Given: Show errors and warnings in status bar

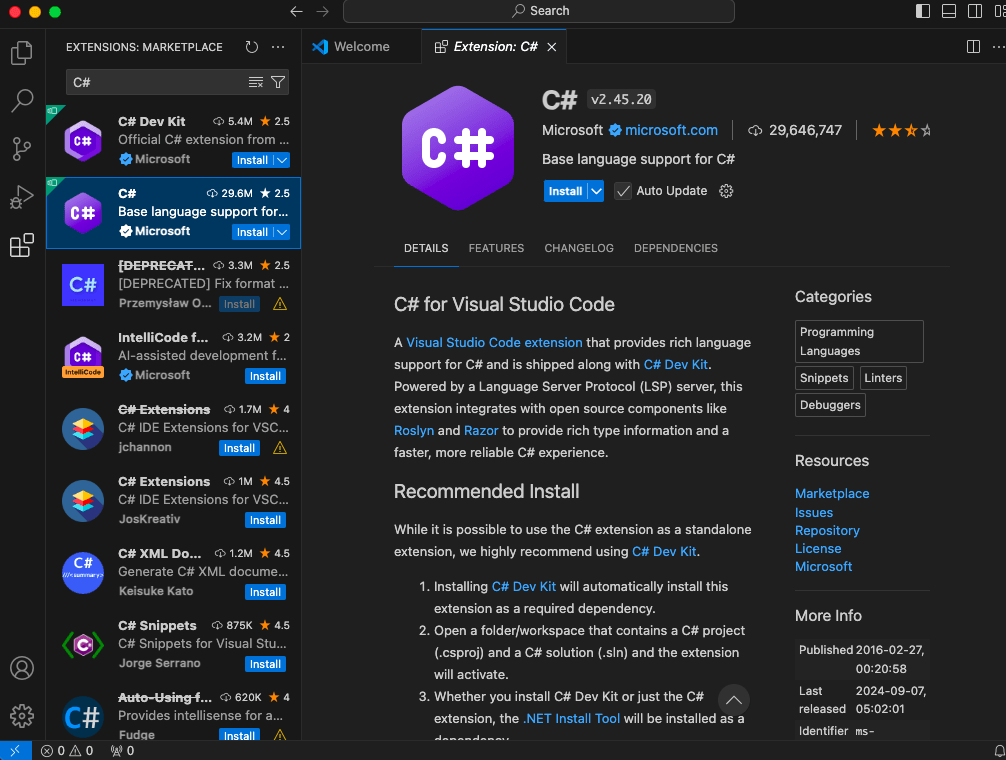Looking at the screenshot, I should [x=67, y=750].
